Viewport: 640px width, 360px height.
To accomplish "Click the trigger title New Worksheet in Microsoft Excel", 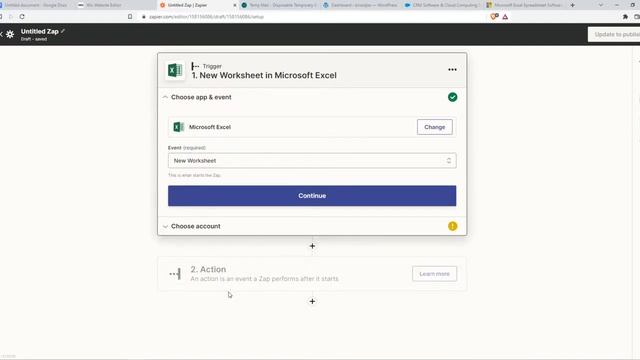I will coord(264,76).
